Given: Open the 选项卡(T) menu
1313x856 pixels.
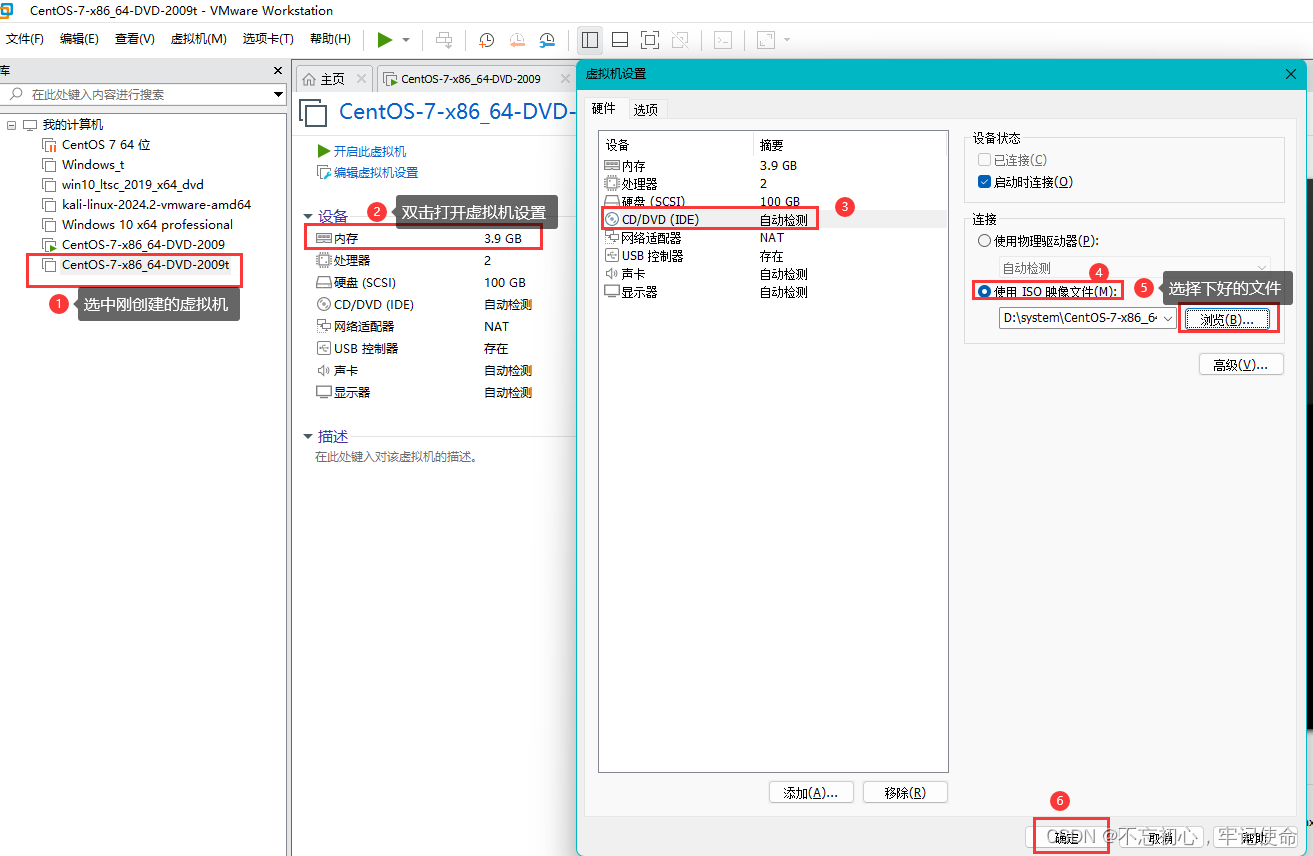Looking at the screenshot, I should pyautogui.click(x=268, y=39).
